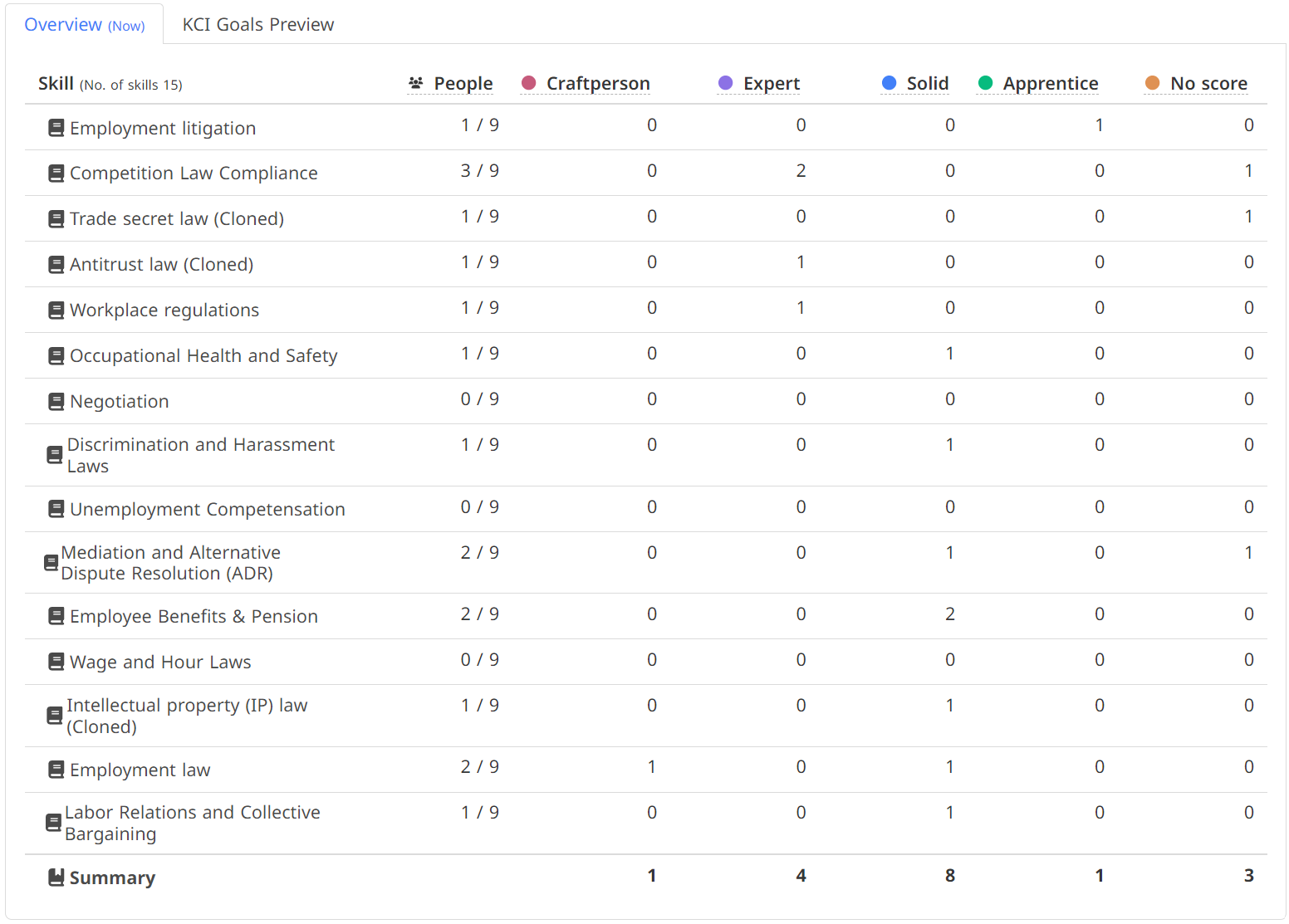
Task: Open Intellectual property (IP) law (Cloned) skill
Action: pos(187,716)
